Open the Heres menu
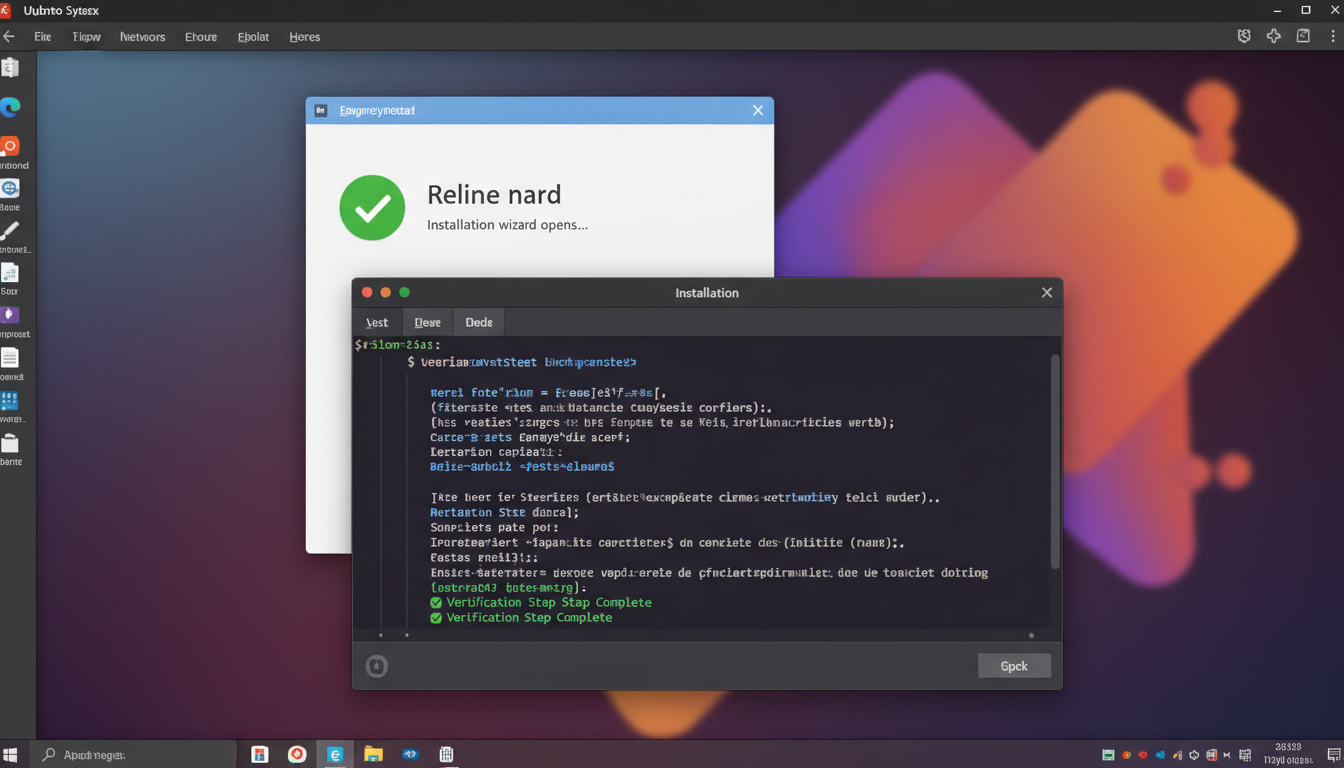Screen dimensions: 1344x768 [x=305, y=37]
